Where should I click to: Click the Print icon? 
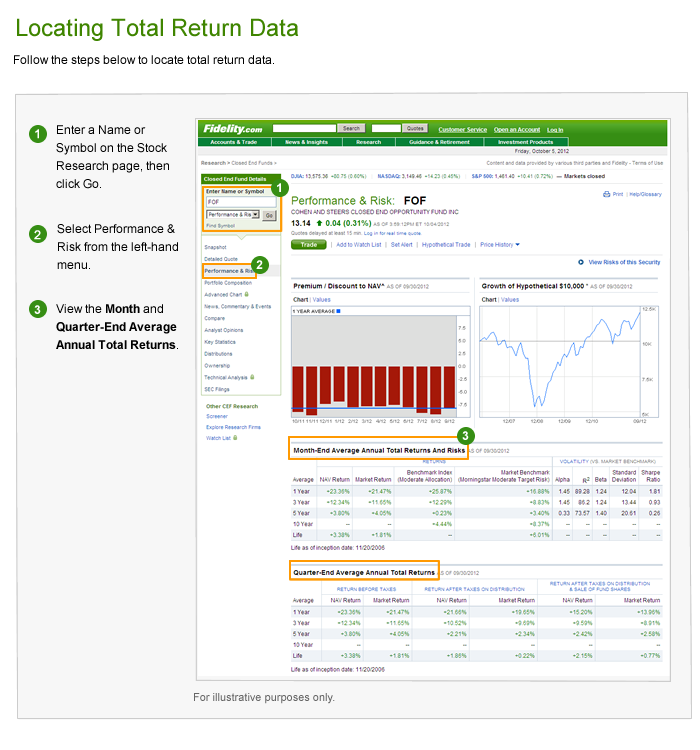point(606,194)
